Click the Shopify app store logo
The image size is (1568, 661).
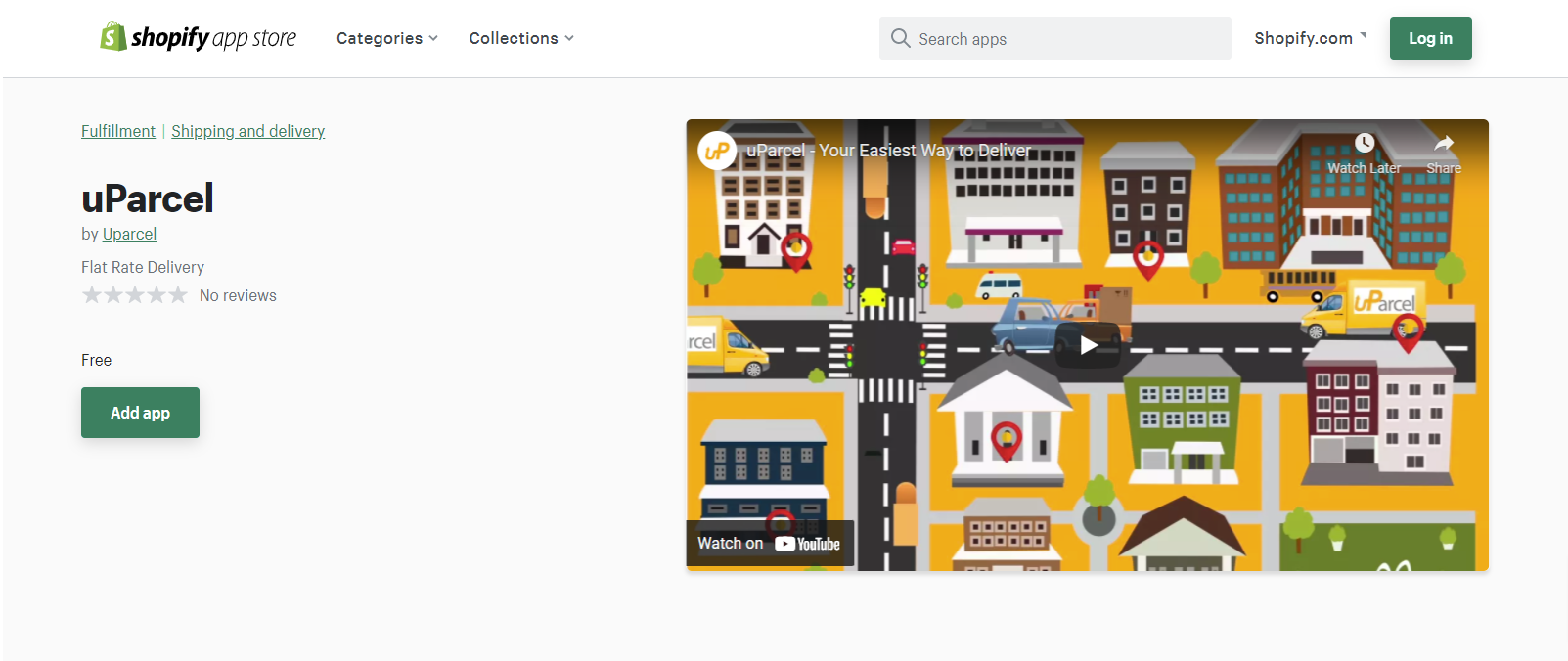click(x=198, y=38)
